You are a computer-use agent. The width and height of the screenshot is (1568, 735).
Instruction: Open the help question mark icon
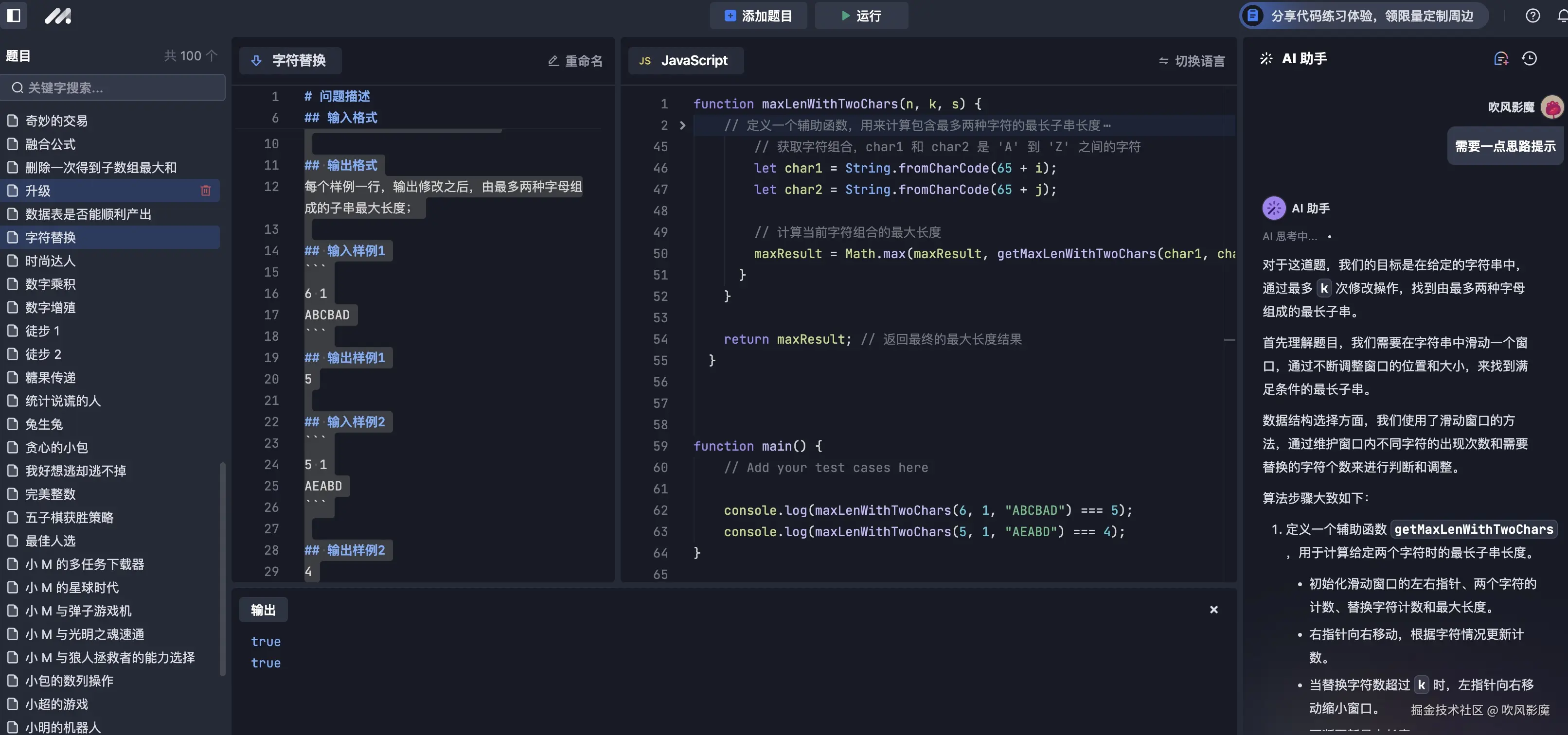coord(1532,16)
